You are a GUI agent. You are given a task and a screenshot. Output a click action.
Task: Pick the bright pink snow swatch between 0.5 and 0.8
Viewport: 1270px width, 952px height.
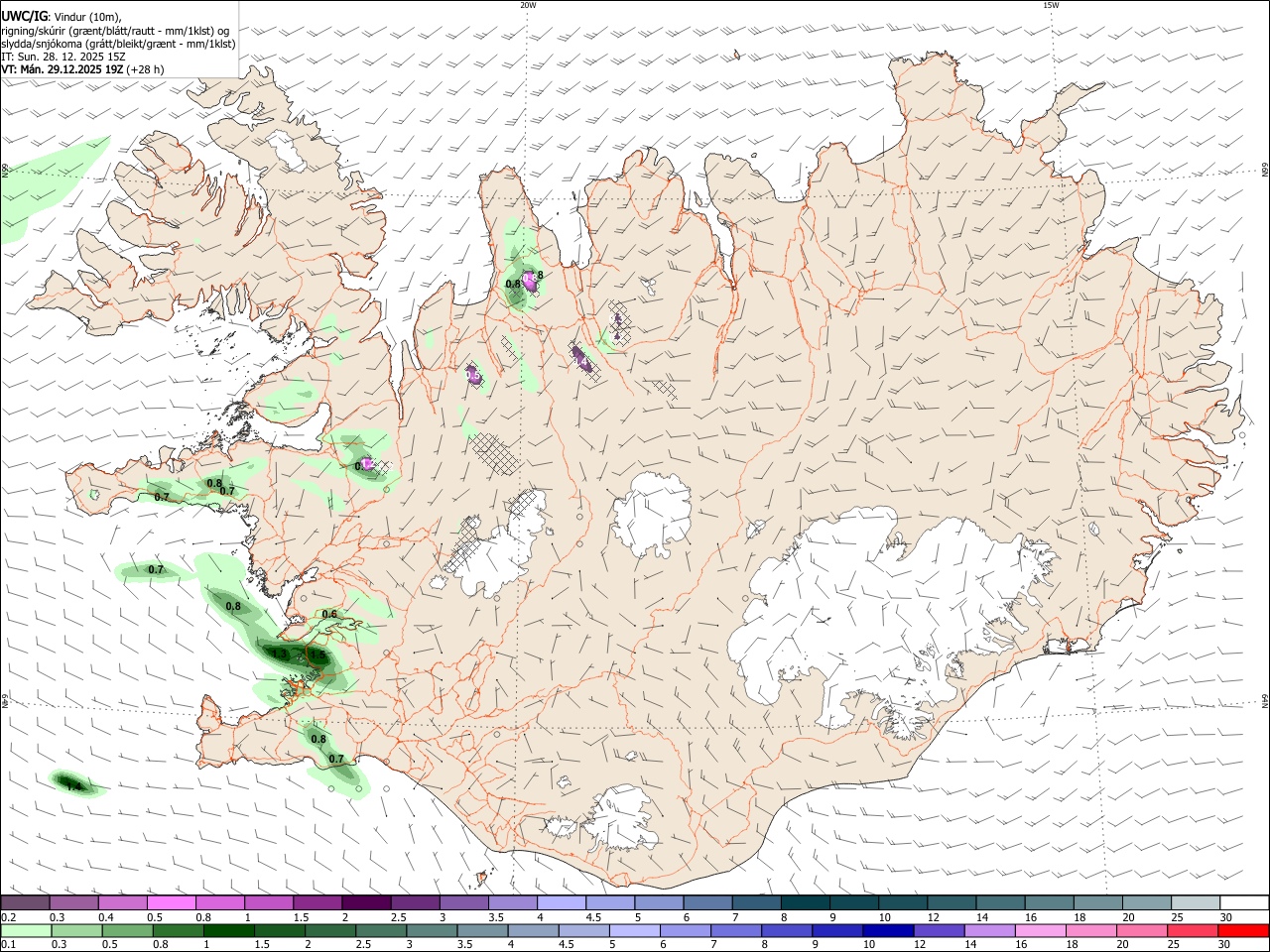(171, 902)
